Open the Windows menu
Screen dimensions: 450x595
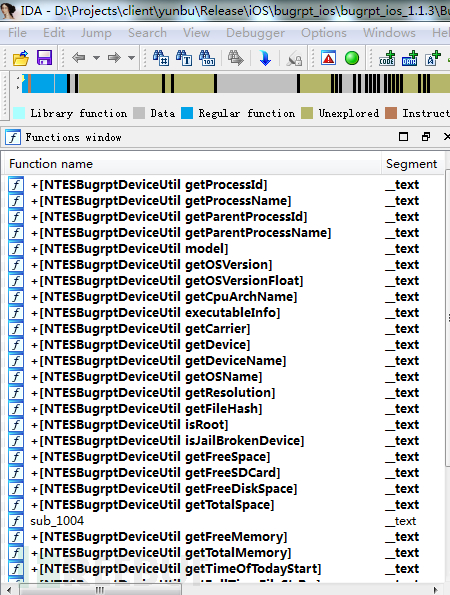point(389,33)
